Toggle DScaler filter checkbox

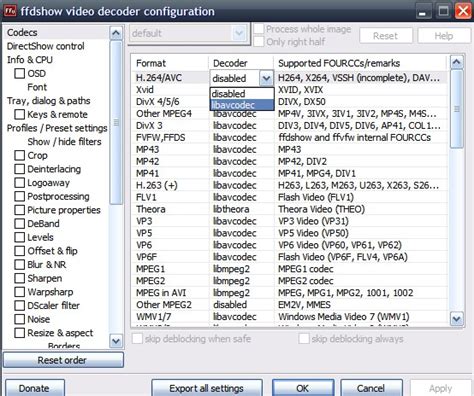click(x=20, y=305)
